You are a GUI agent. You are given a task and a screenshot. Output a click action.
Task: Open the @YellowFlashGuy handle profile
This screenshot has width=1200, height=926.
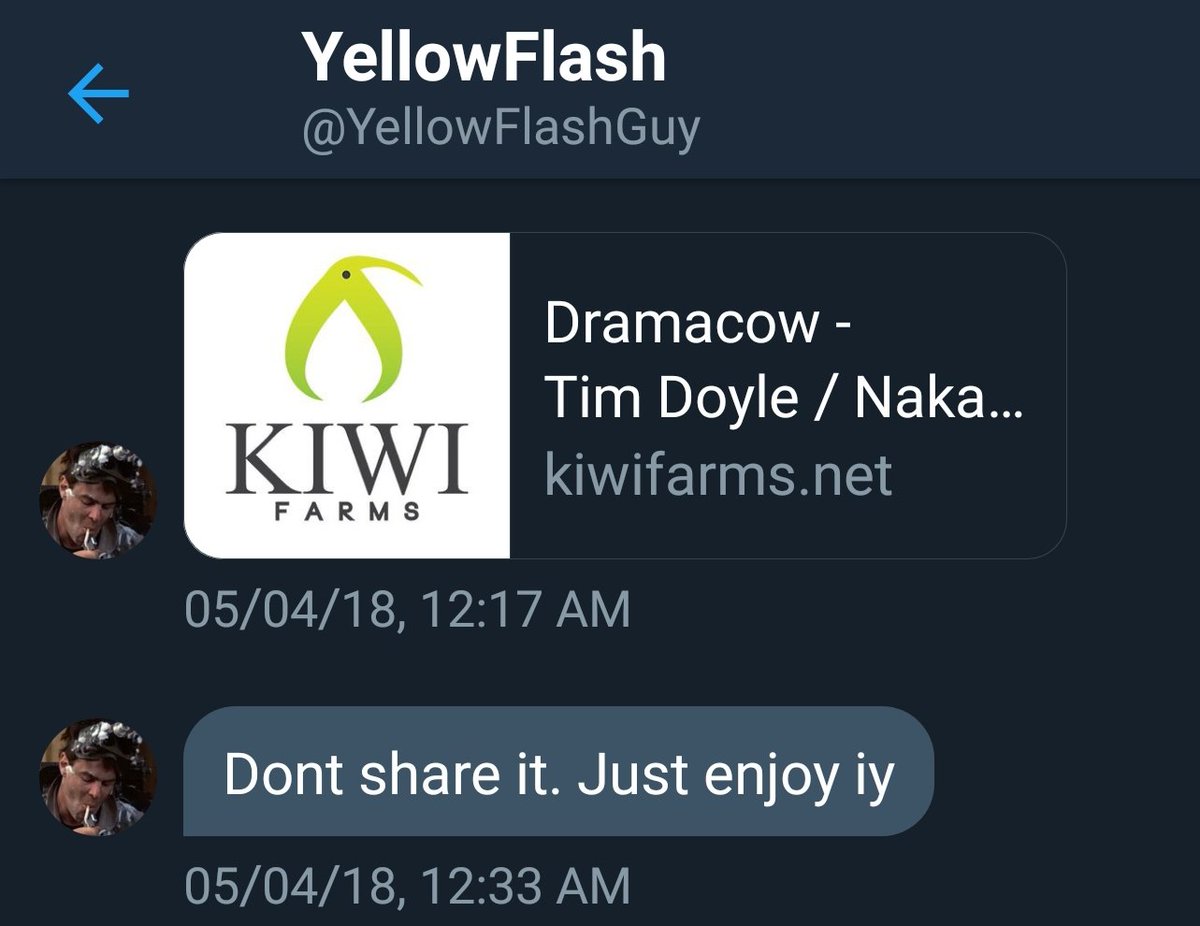pos(501,128)
